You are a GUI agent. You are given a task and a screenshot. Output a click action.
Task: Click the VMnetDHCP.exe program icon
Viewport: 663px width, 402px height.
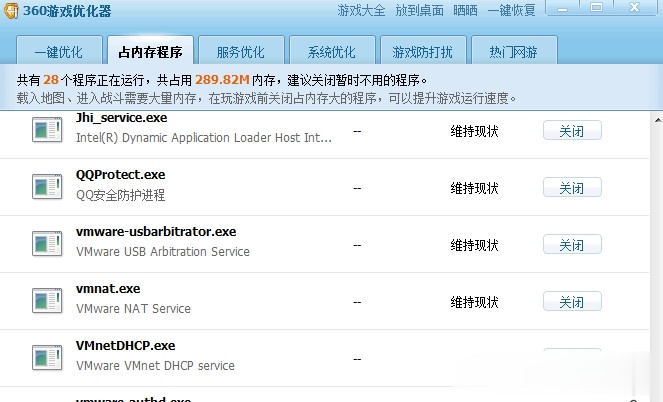coord(47,358)
